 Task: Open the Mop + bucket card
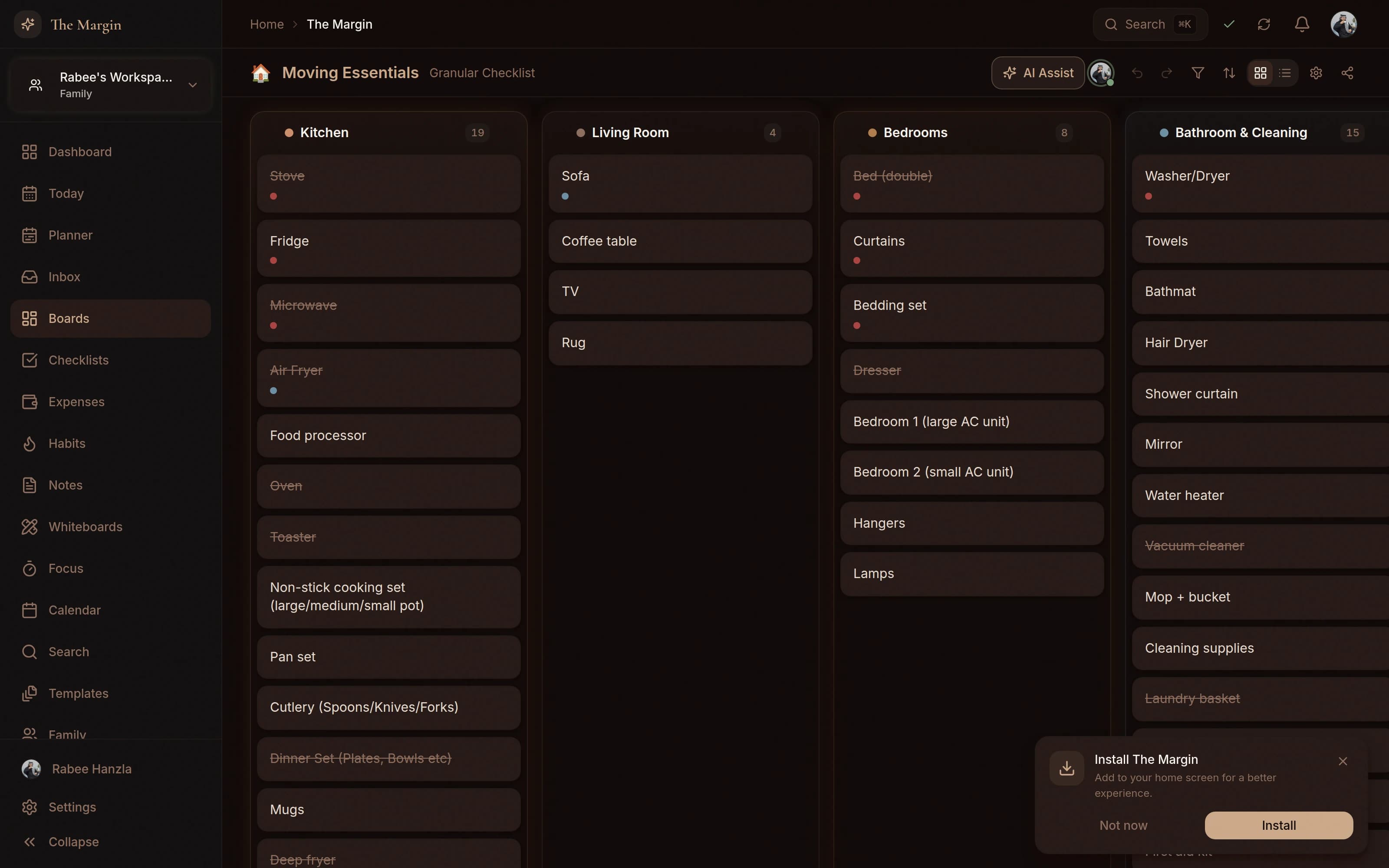point(1261,598)
